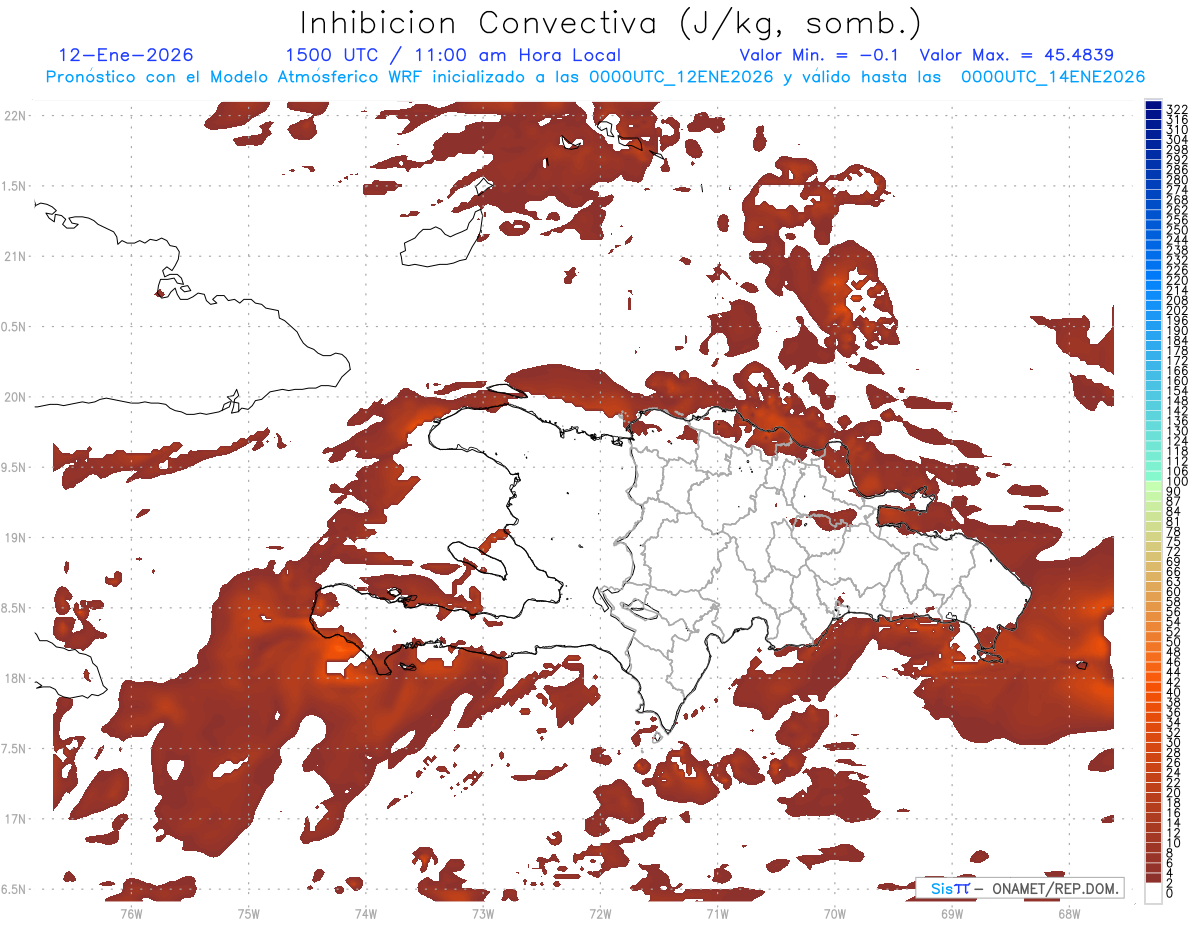This screenshot has width=1200, height=927.
Task: Click the 70W longitude label
Action: point(834,912)
